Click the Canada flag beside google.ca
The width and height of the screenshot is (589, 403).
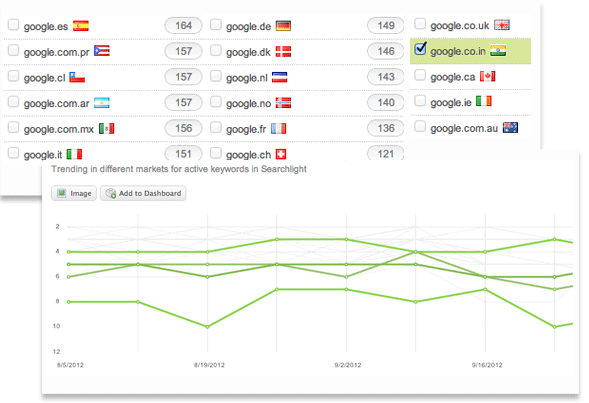(488, 77)
